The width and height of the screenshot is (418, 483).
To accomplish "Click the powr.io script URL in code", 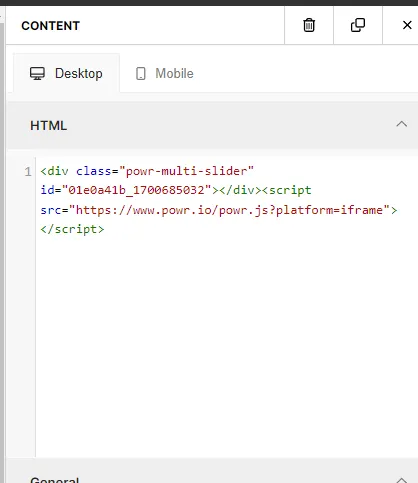I will pyautogui.click(x=229, y=210).
